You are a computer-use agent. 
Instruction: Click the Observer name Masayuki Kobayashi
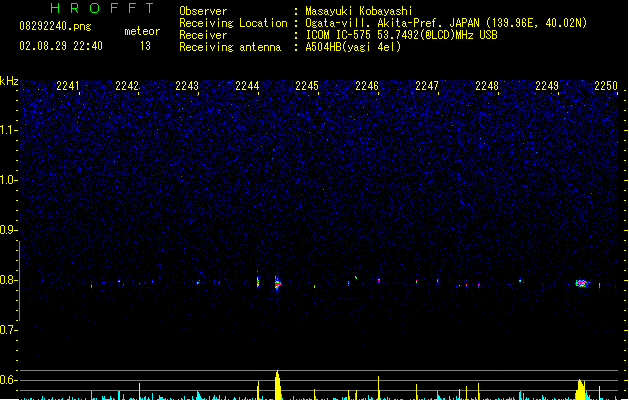pyautogui.click(x=359, y=11)
